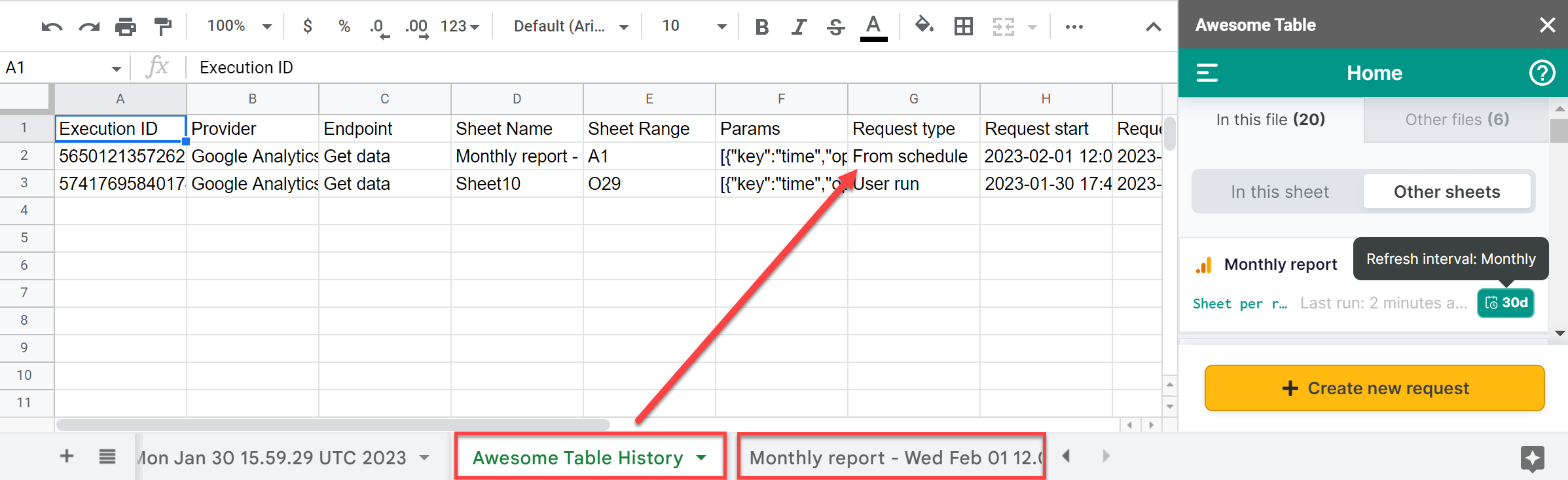The width and height of the screenshot is (1568, 480).
Task: Open the Monthly report sheet tab
Action: 891,457
